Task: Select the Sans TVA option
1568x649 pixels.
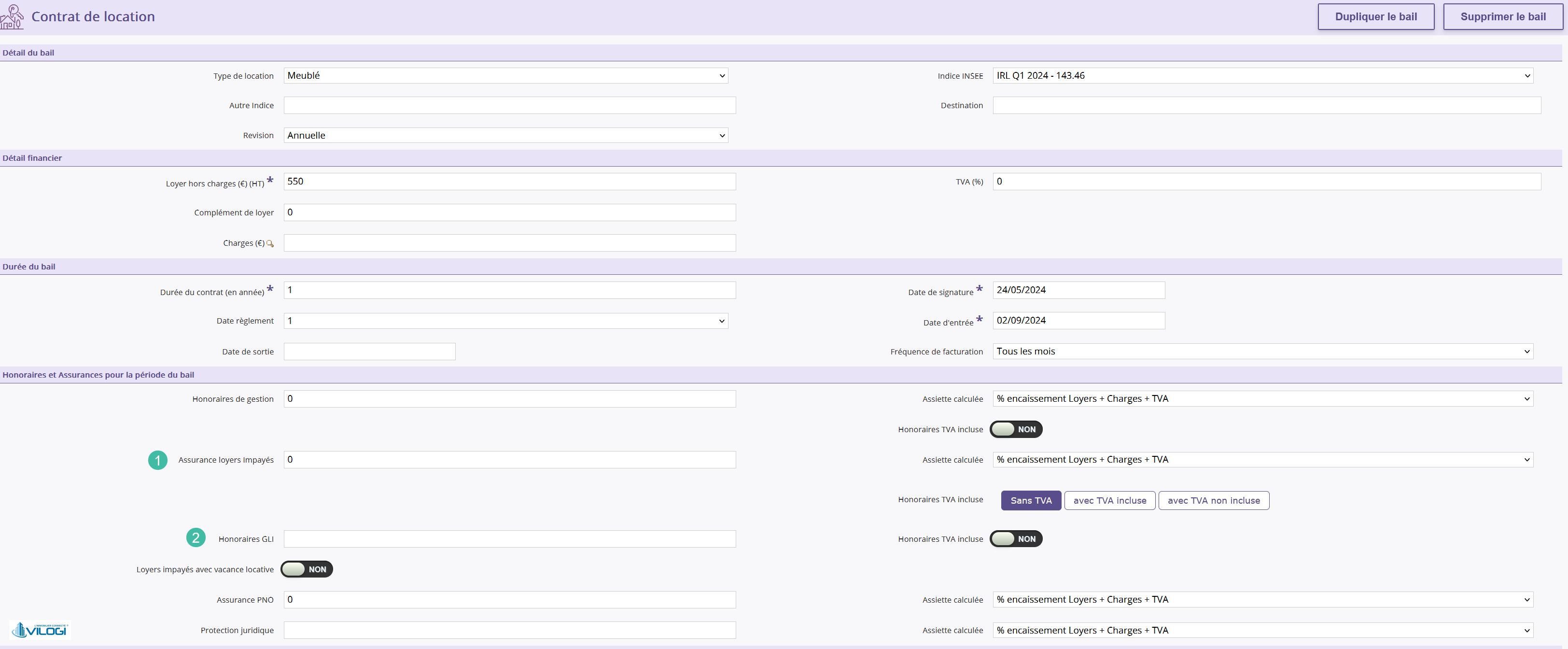Action: [x=1031, y=500]
